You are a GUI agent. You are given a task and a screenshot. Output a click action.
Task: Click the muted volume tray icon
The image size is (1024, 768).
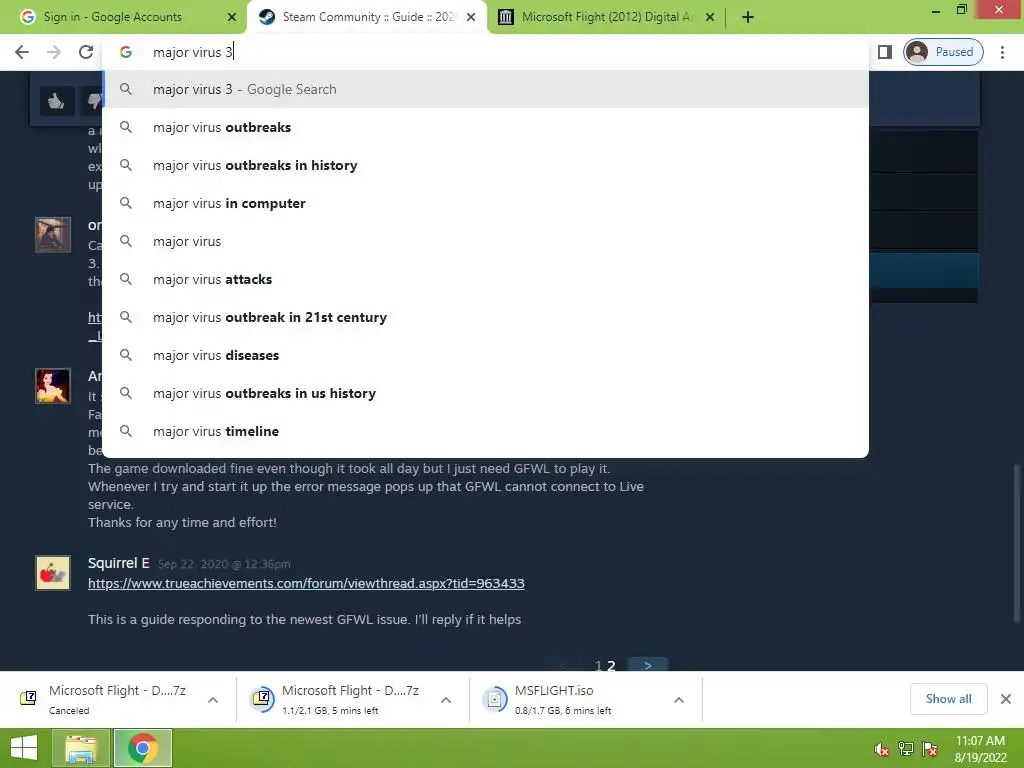(882, 749)
